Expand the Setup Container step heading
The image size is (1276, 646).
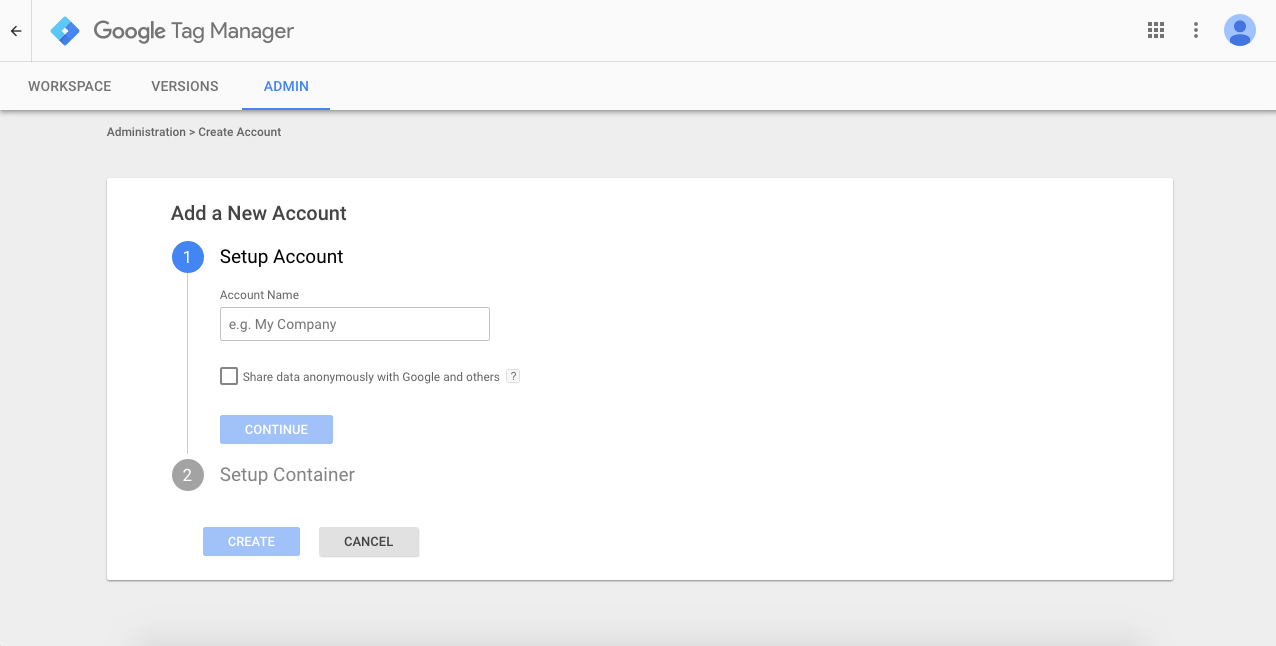pos(287,475)
